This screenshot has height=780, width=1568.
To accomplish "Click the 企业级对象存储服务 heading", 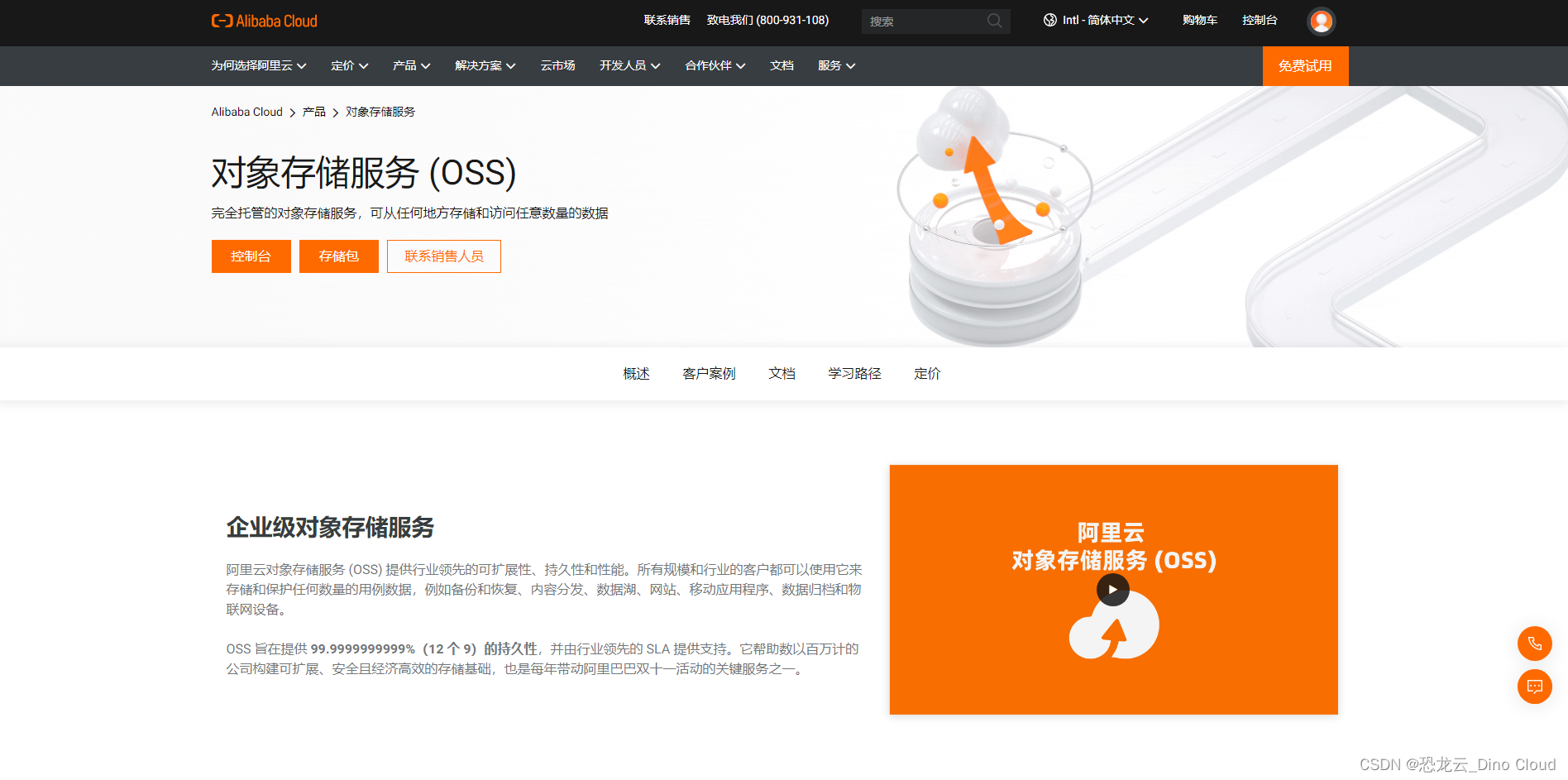I will pyautogui.click(x=330, y=528).
